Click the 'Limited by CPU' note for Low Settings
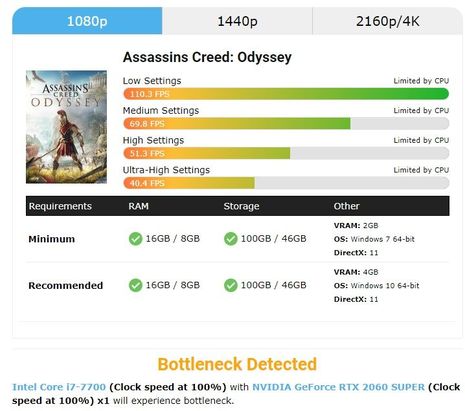This screenshot has width=465, height=411. click(x=421, y=81)
